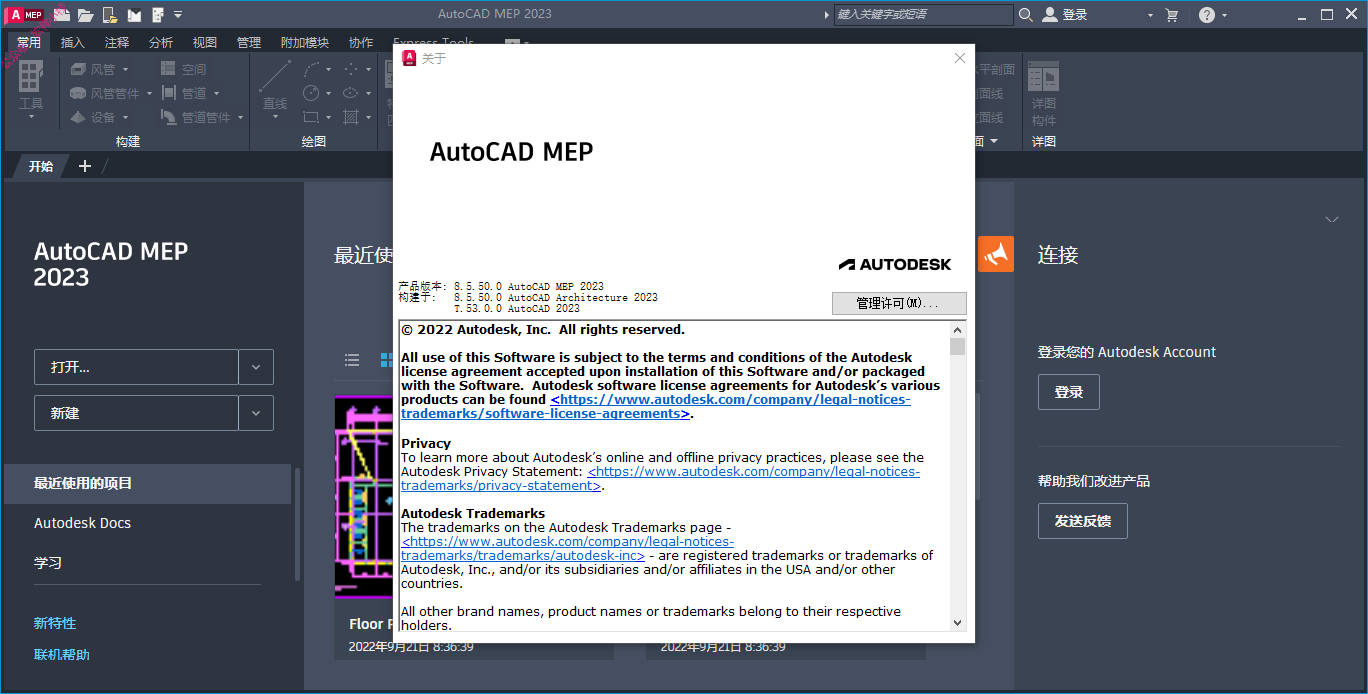Screen dimensions: 1368x694
Task: Click the Help question mark icon
Action: pyautogui.click(x=1207, y=14)
